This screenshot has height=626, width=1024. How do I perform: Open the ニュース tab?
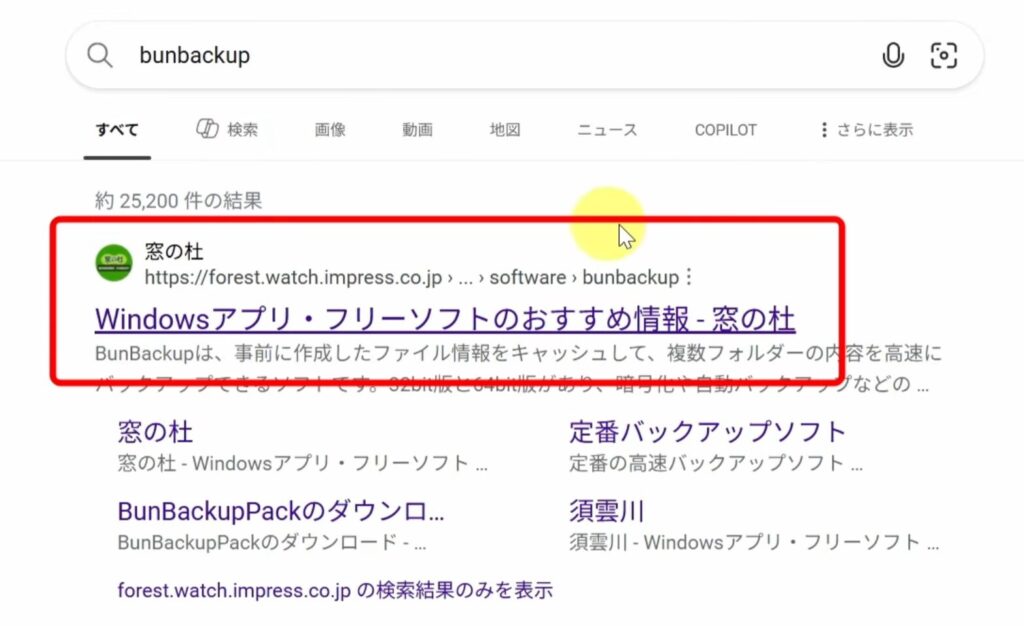607,130
